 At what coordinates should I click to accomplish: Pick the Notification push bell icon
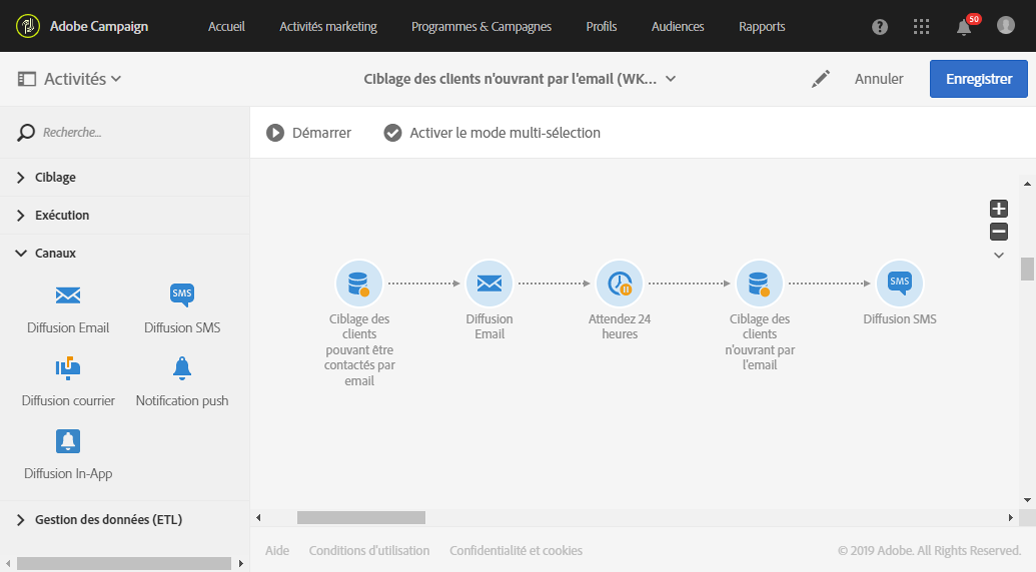tap(182, 368)
